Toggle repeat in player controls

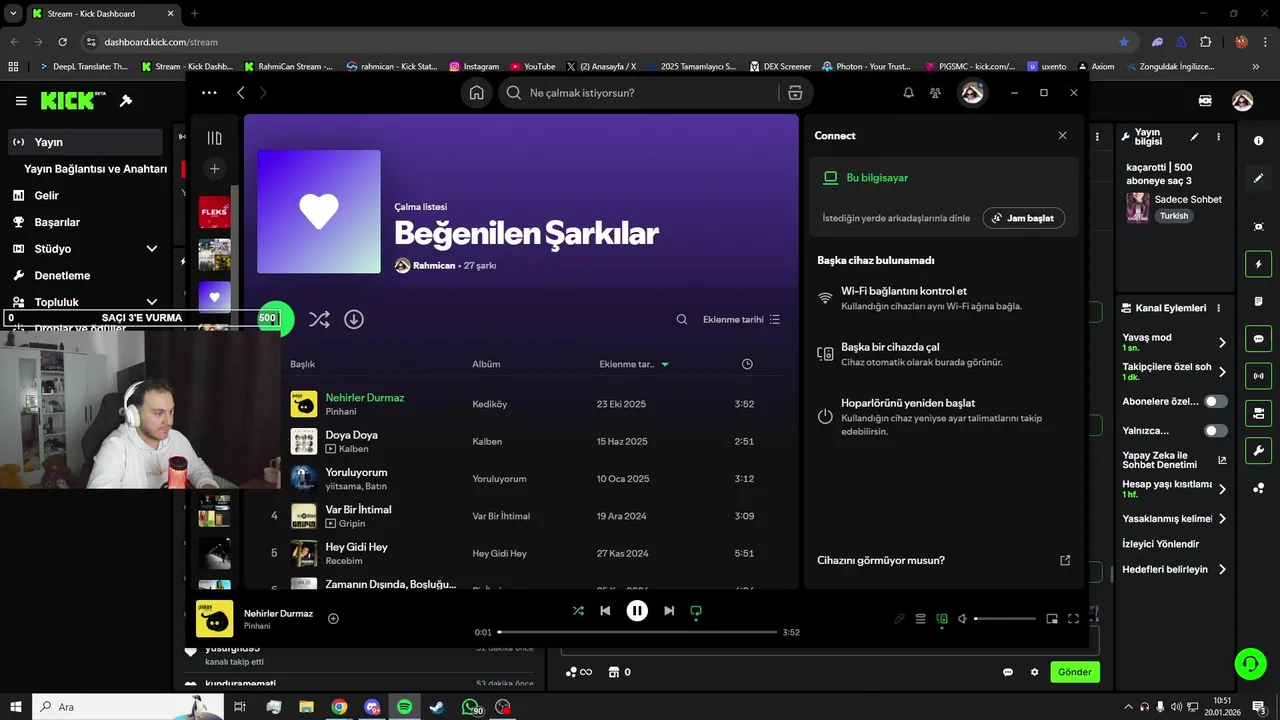tap(696, 610)
